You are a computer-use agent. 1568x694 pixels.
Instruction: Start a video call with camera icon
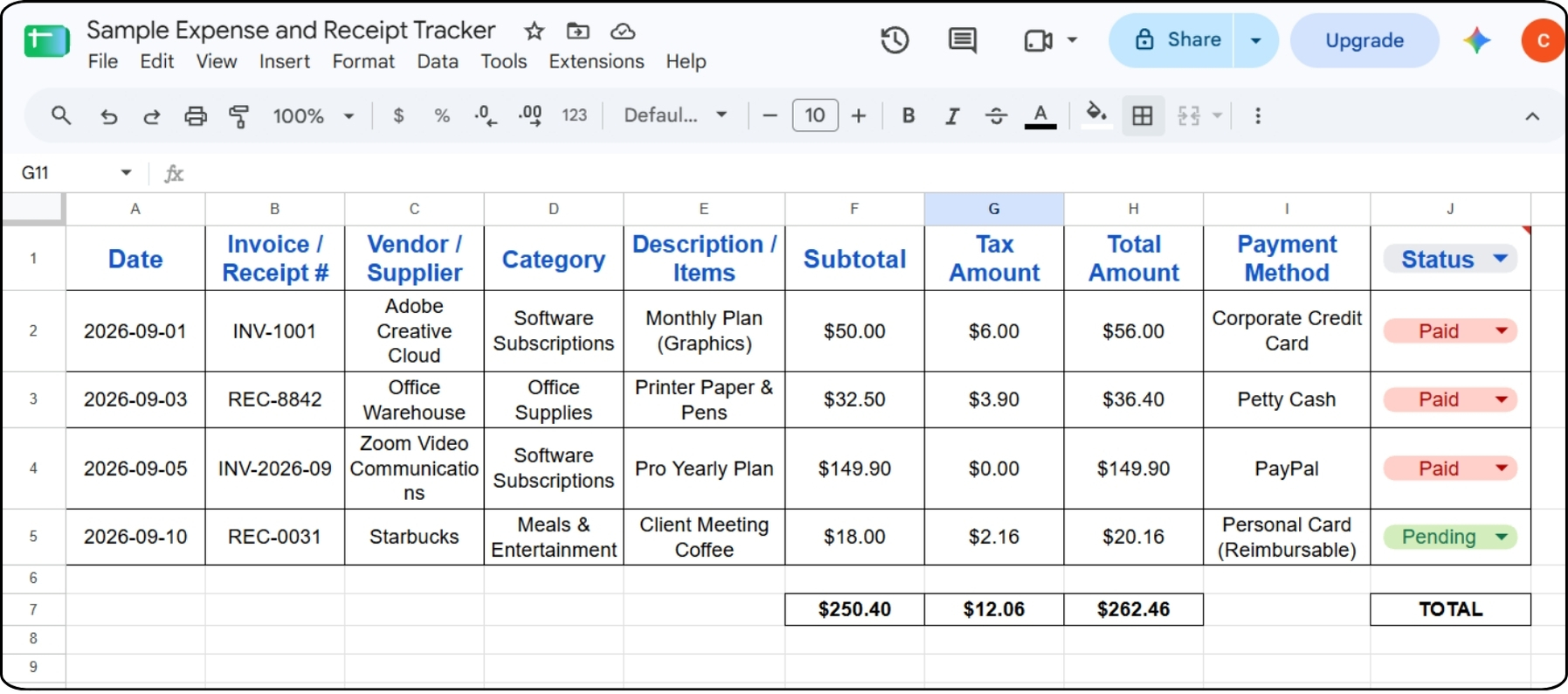click(x=1038, y=40)
